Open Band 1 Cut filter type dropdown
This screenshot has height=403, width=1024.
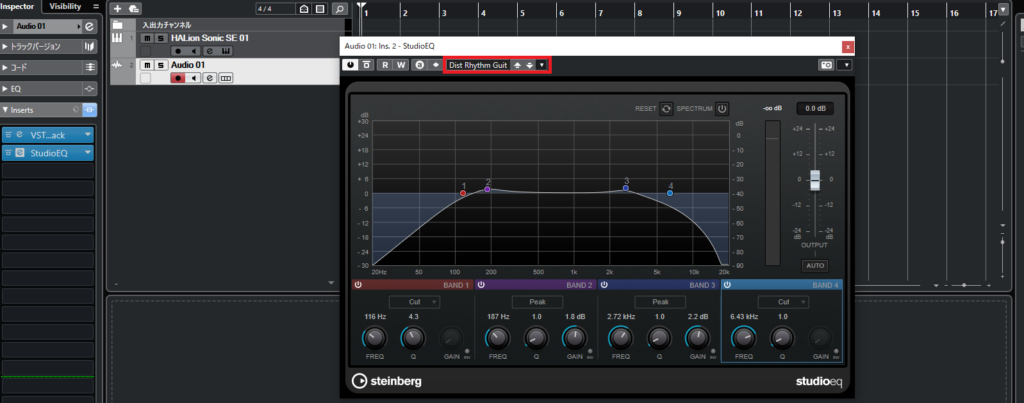click(415, 302)
